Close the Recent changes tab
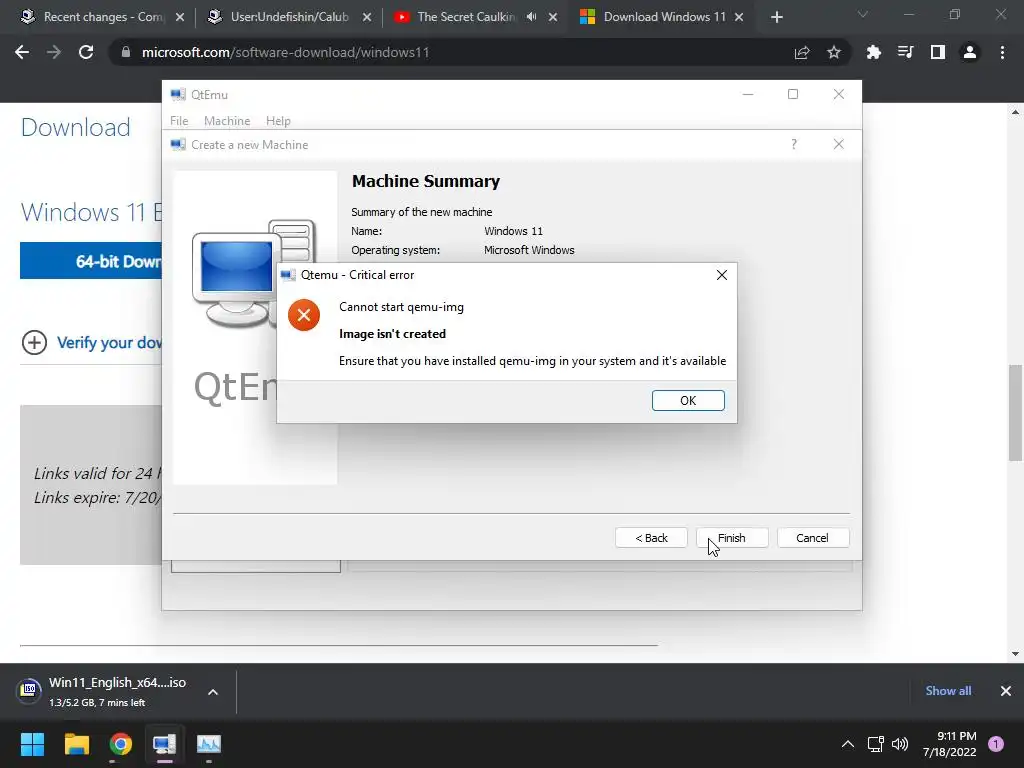The height and width of the screenshot is (768, 1024). pos(180,17)
